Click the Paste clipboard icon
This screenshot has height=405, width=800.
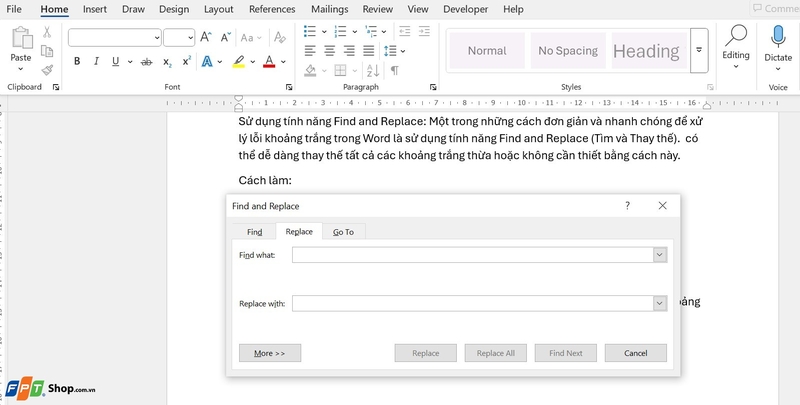coord(22,39)
